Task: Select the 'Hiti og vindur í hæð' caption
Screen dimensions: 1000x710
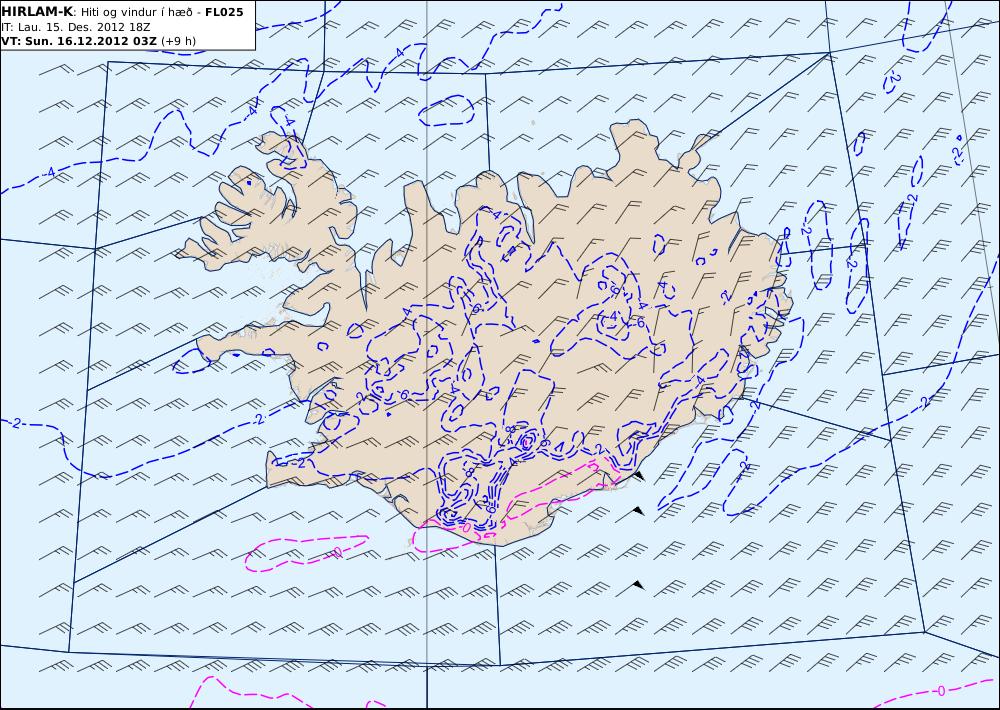Action: point(137,12)
